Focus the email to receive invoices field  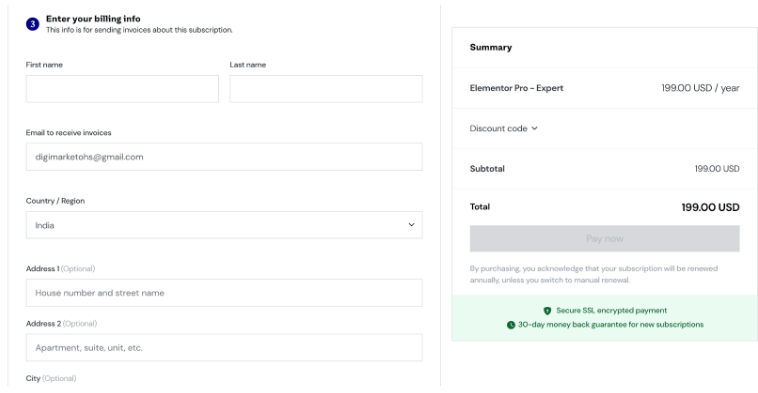224,157
